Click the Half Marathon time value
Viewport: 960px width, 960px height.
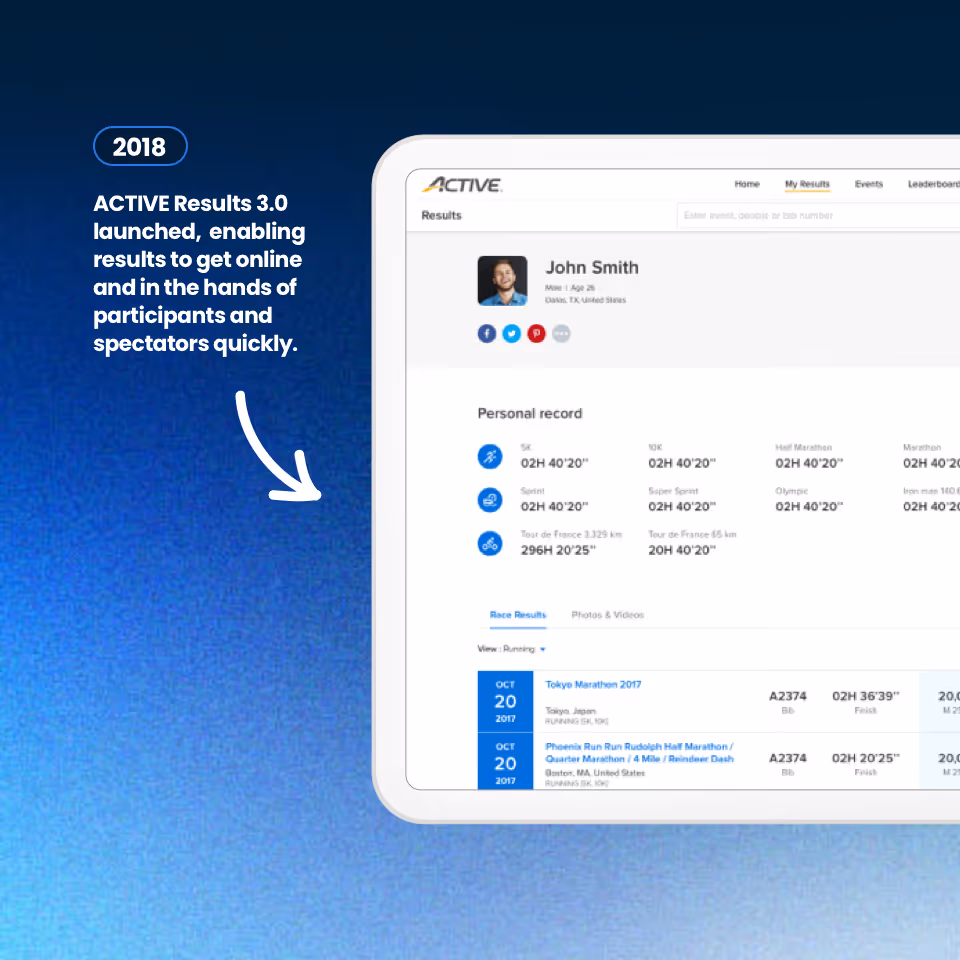point(809,463)
